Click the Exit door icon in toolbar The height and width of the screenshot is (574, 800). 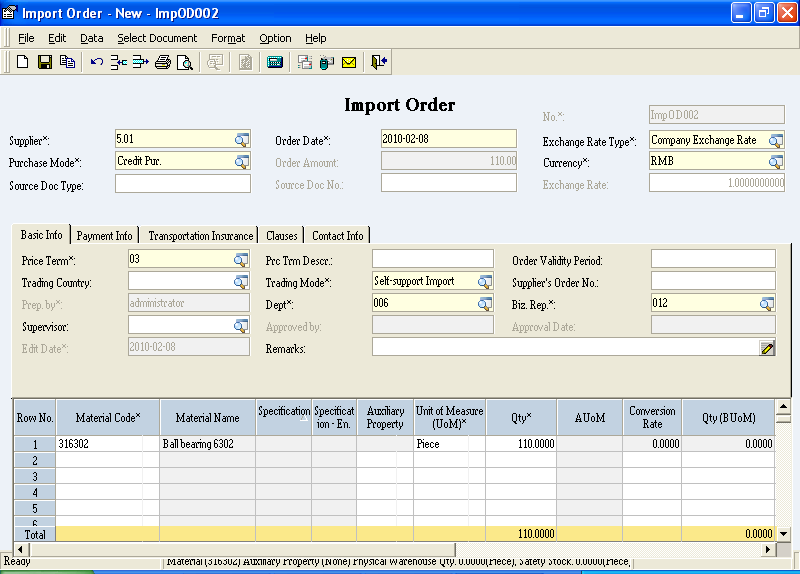tap(379, 62)
